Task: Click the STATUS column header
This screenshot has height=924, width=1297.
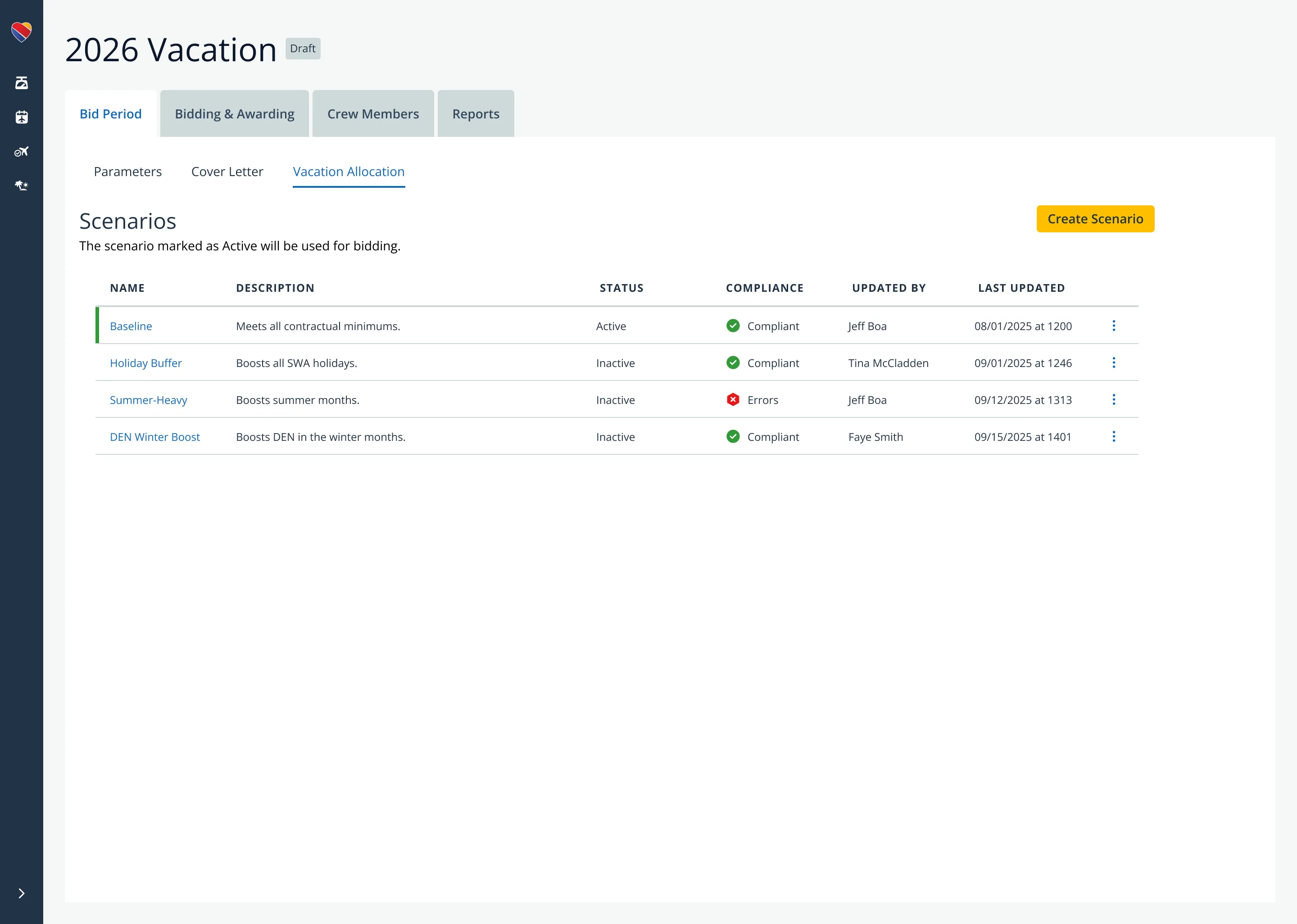Action: pyautogui.click(x=622, y=288)
